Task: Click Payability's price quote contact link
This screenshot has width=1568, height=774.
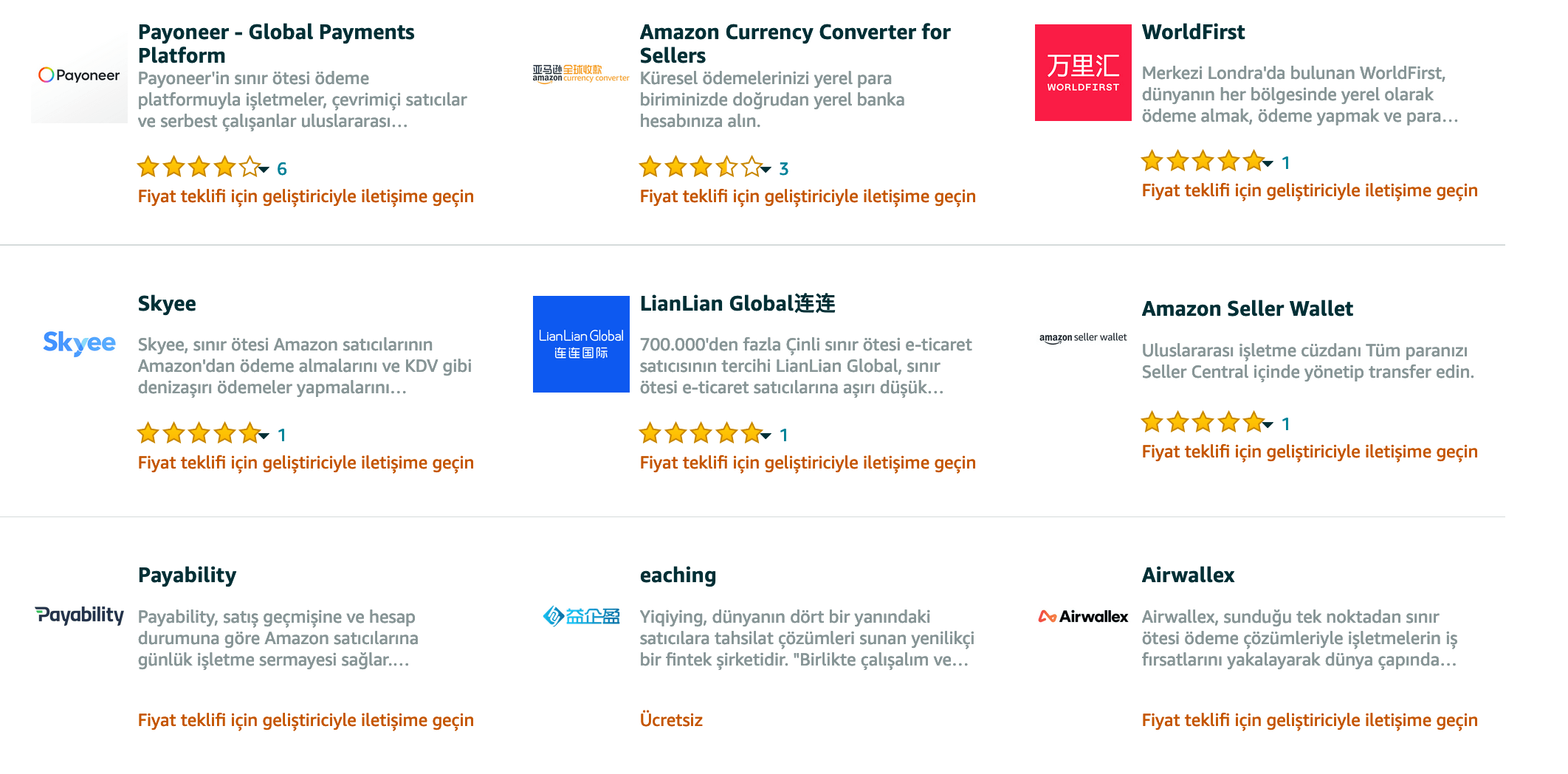Action: point(306,720)
